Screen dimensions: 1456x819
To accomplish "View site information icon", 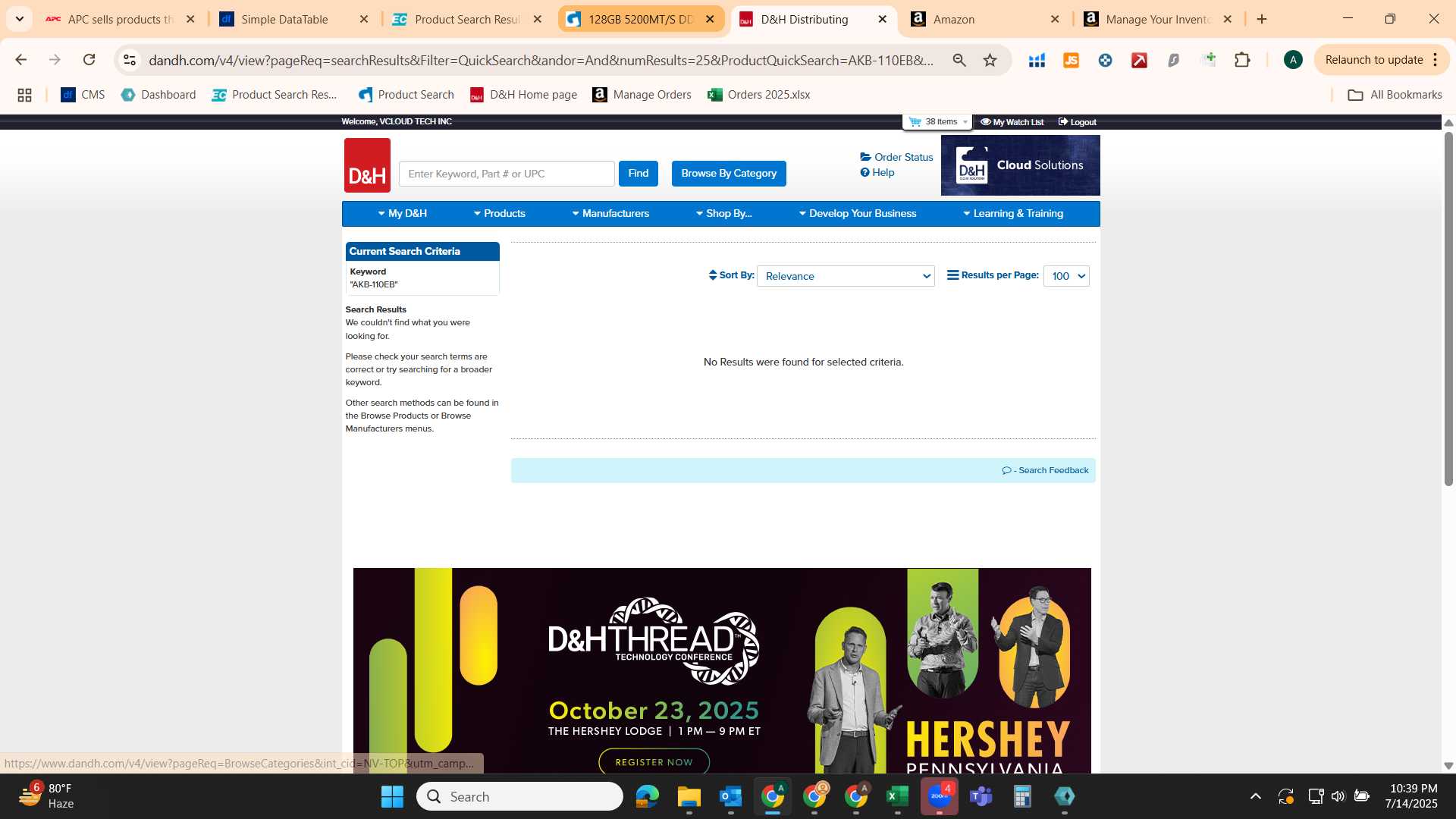I will pos(130,60).
